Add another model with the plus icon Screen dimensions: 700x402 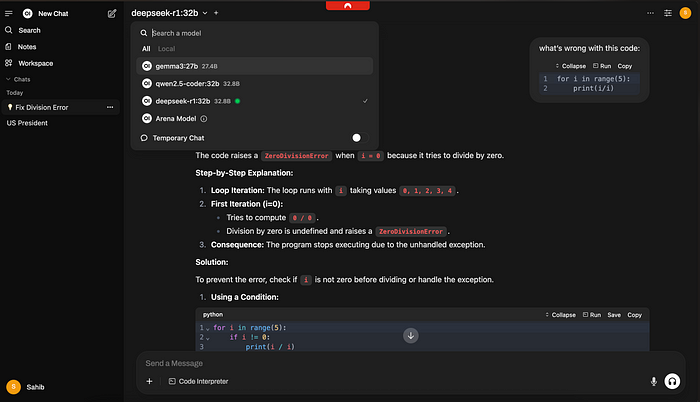[216, 13]
